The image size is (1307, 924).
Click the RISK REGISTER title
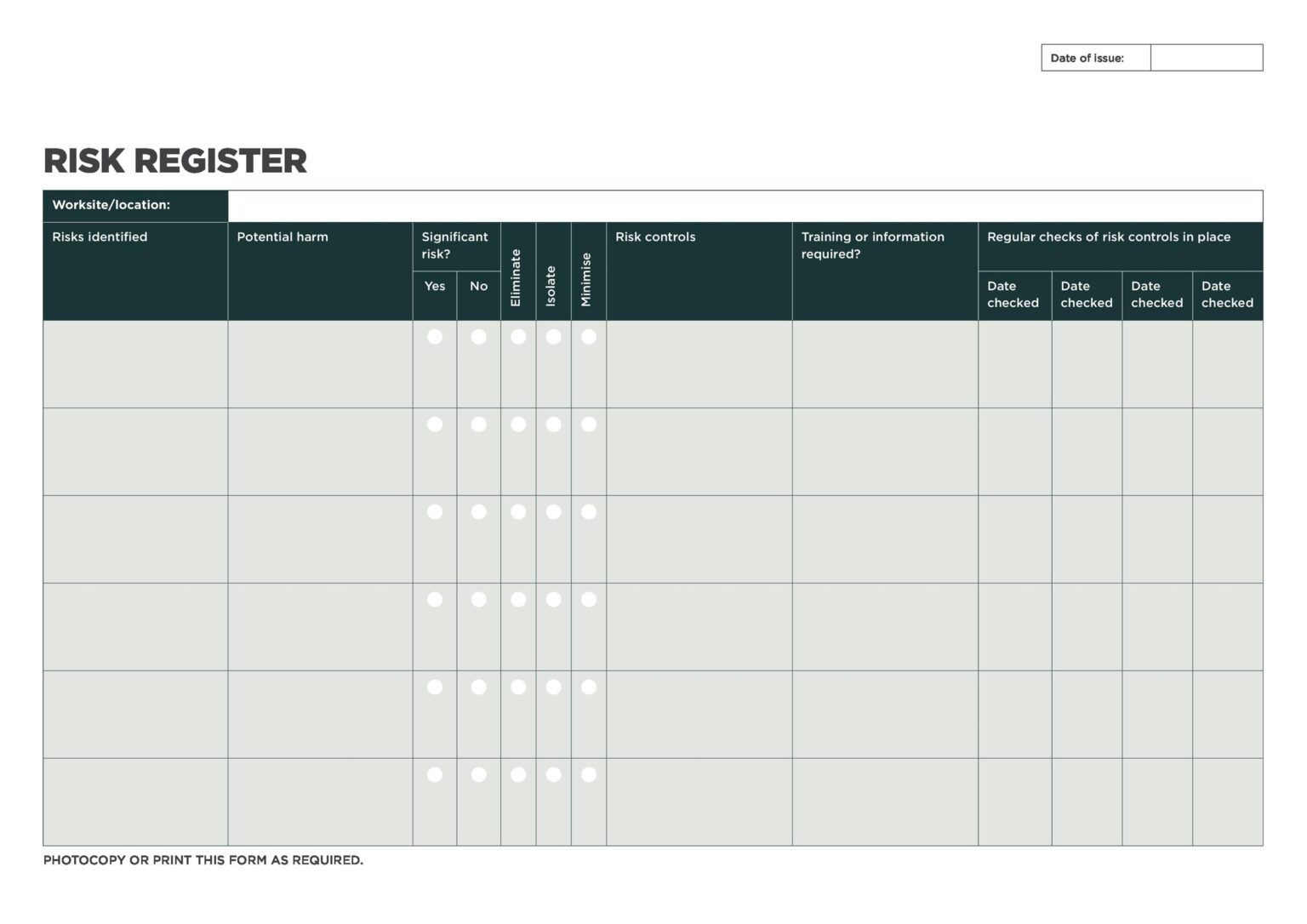pos(174,160)
